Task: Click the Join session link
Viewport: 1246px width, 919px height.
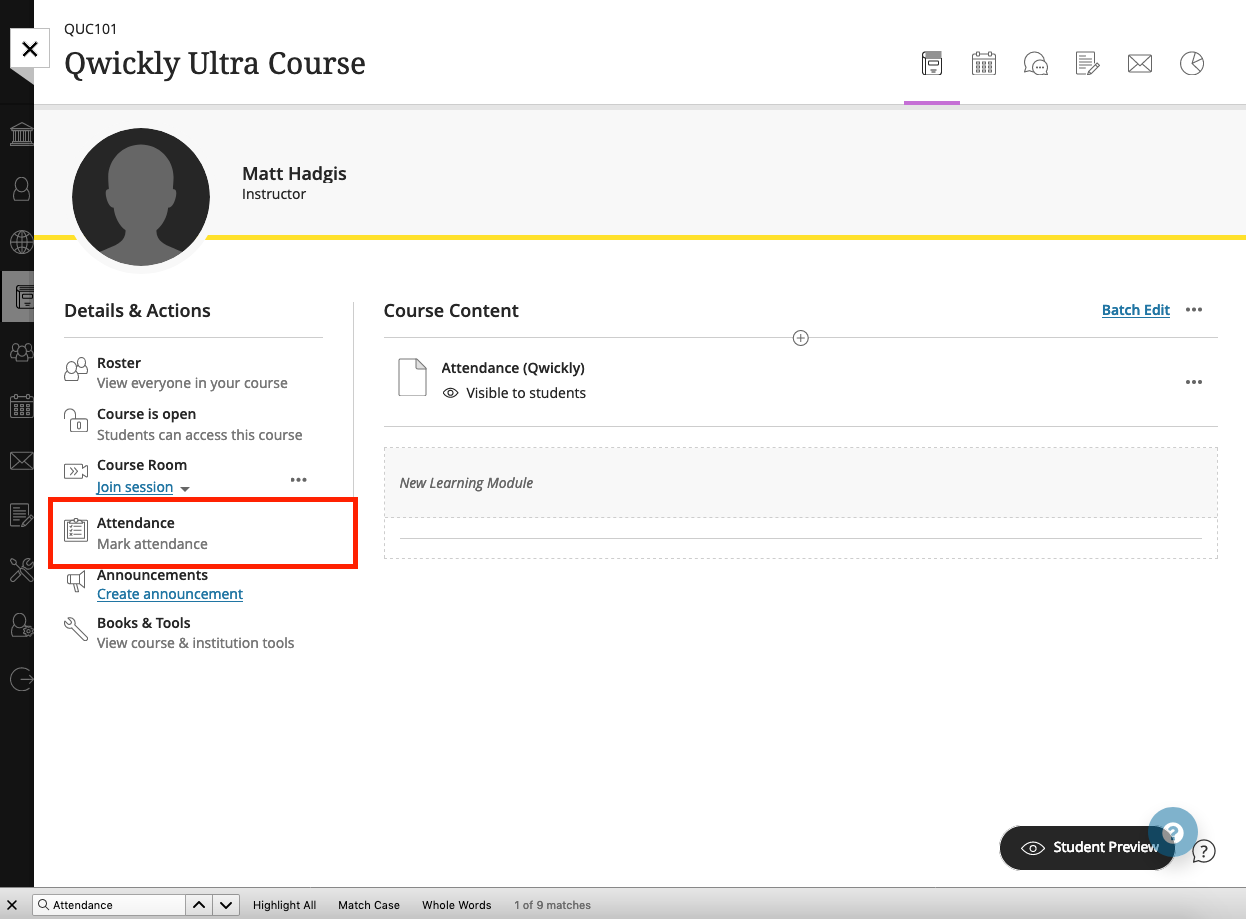Action: pyautogui.click(x=135, y=487)
